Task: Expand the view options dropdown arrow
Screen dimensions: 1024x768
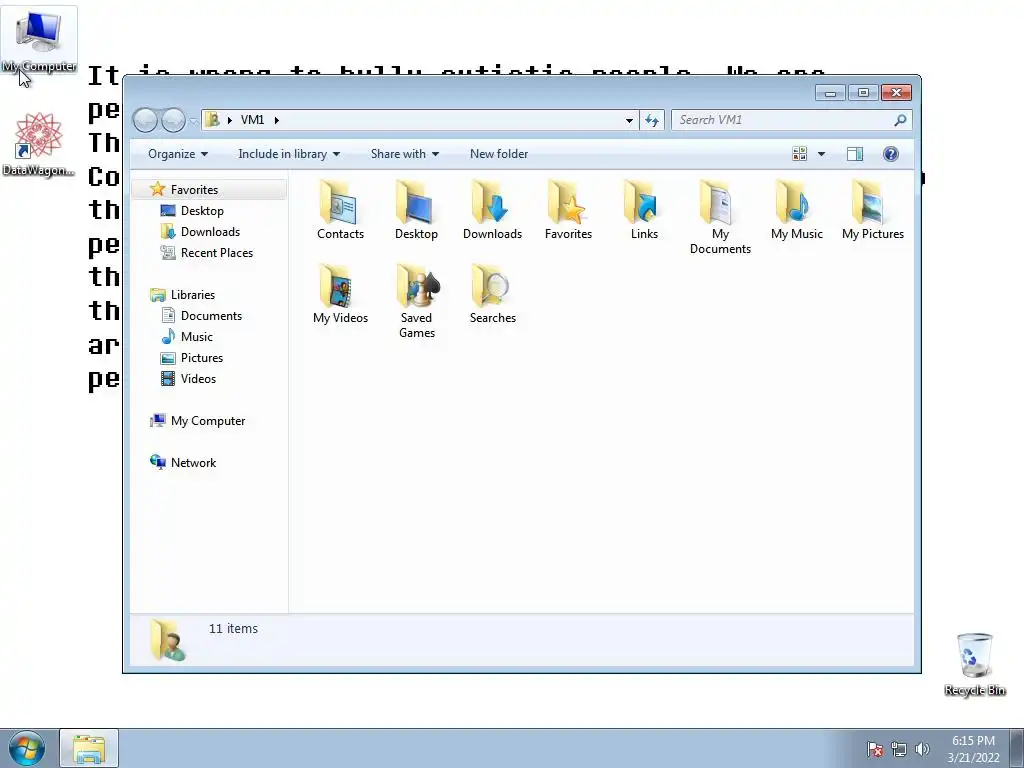Action: [x=822, y=154]
